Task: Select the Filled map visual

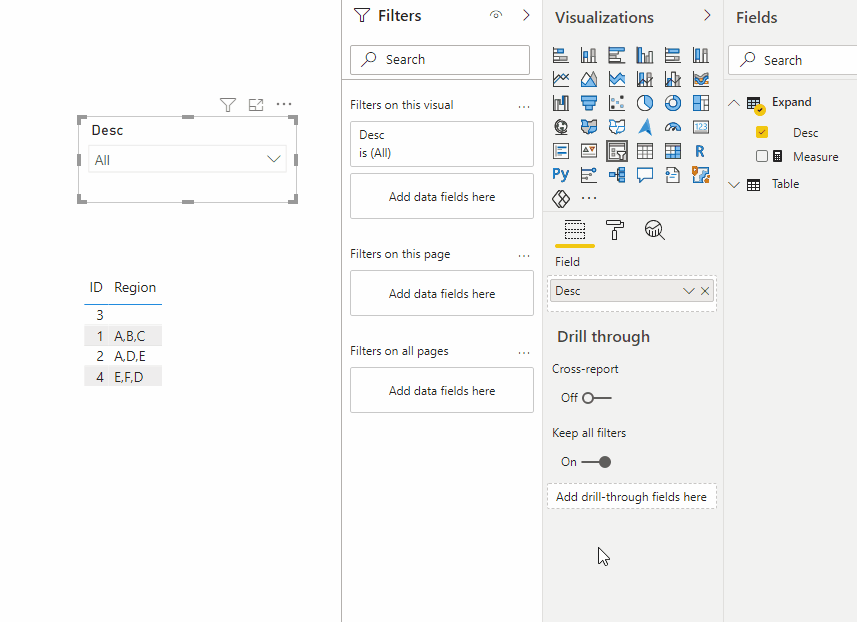Action: point(589,127)
